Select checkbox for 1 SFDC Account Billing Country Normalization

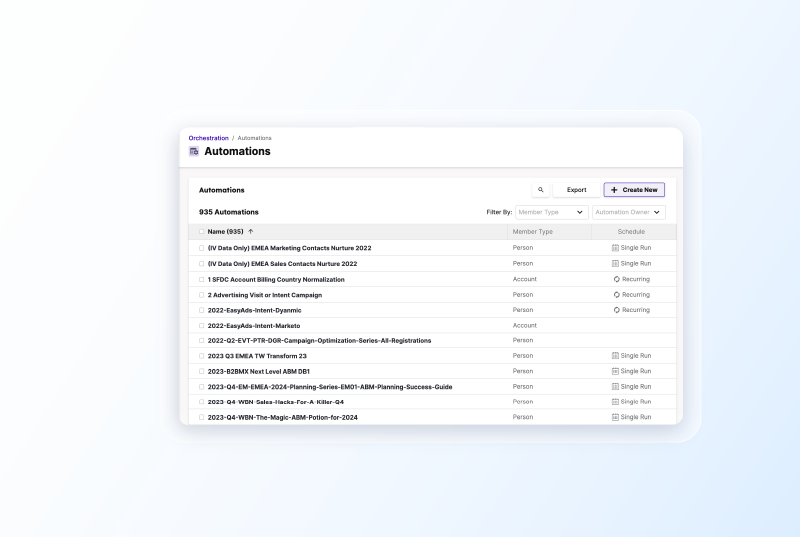coord(202,279)
